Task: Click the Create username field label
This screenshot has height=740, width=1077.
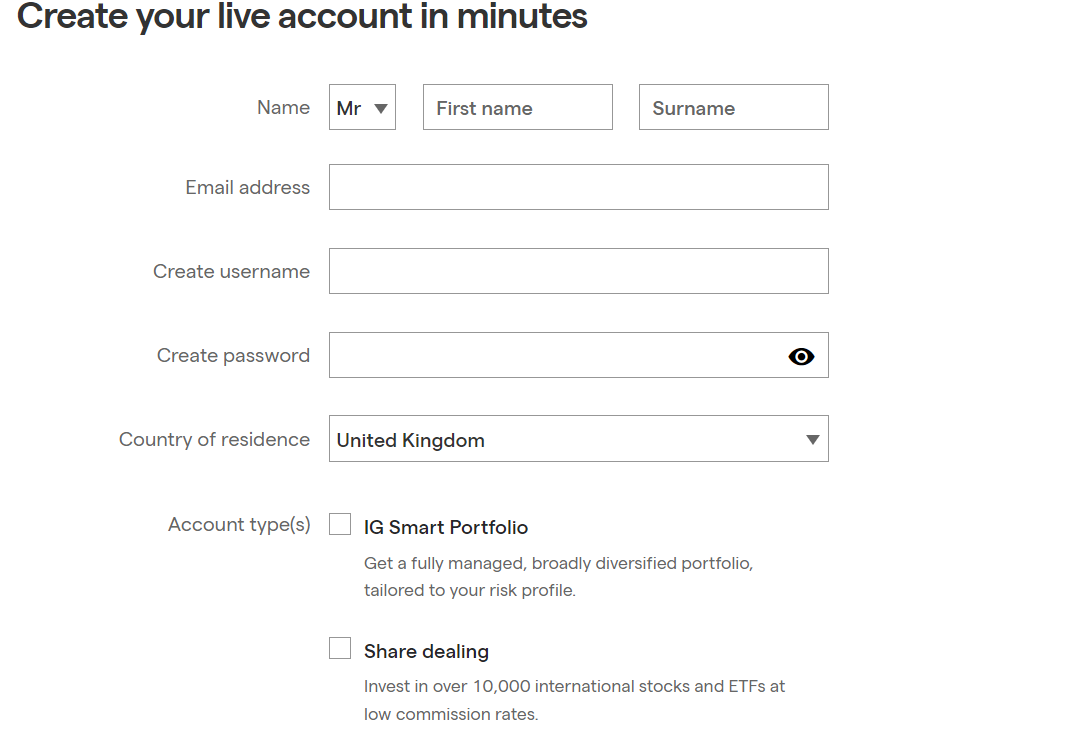Action: [x=231, y=272]
